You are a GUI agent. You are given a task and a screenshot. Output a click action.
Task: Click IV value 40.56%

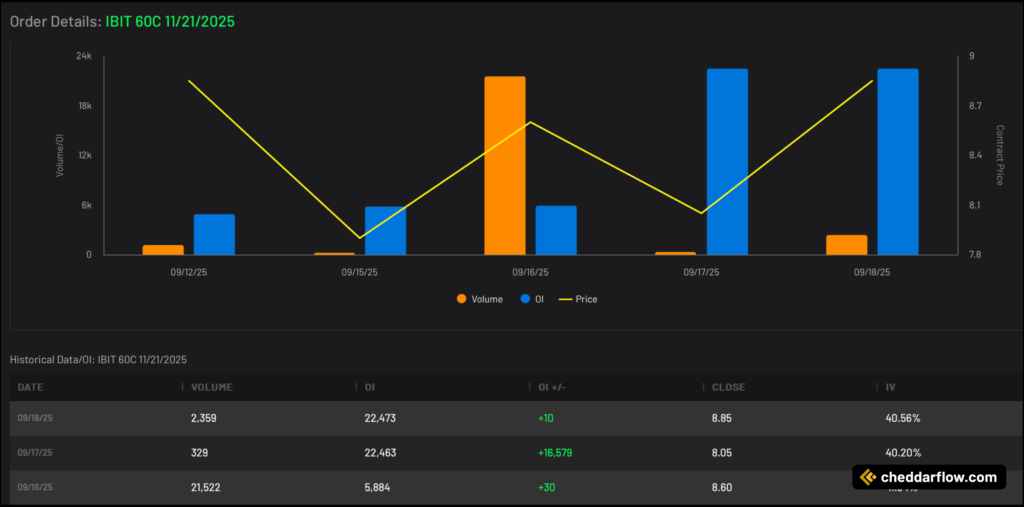tap(903, 418)
